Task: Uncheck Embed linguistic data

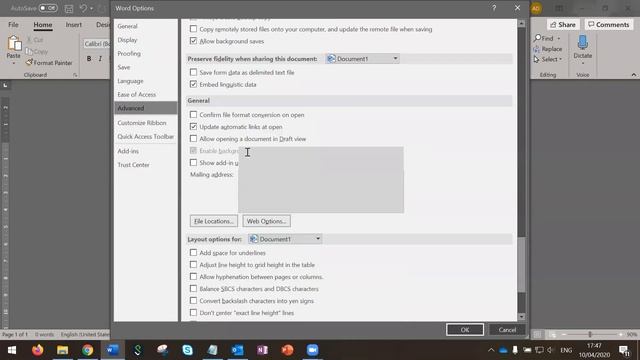Action: tap(193, 84)
